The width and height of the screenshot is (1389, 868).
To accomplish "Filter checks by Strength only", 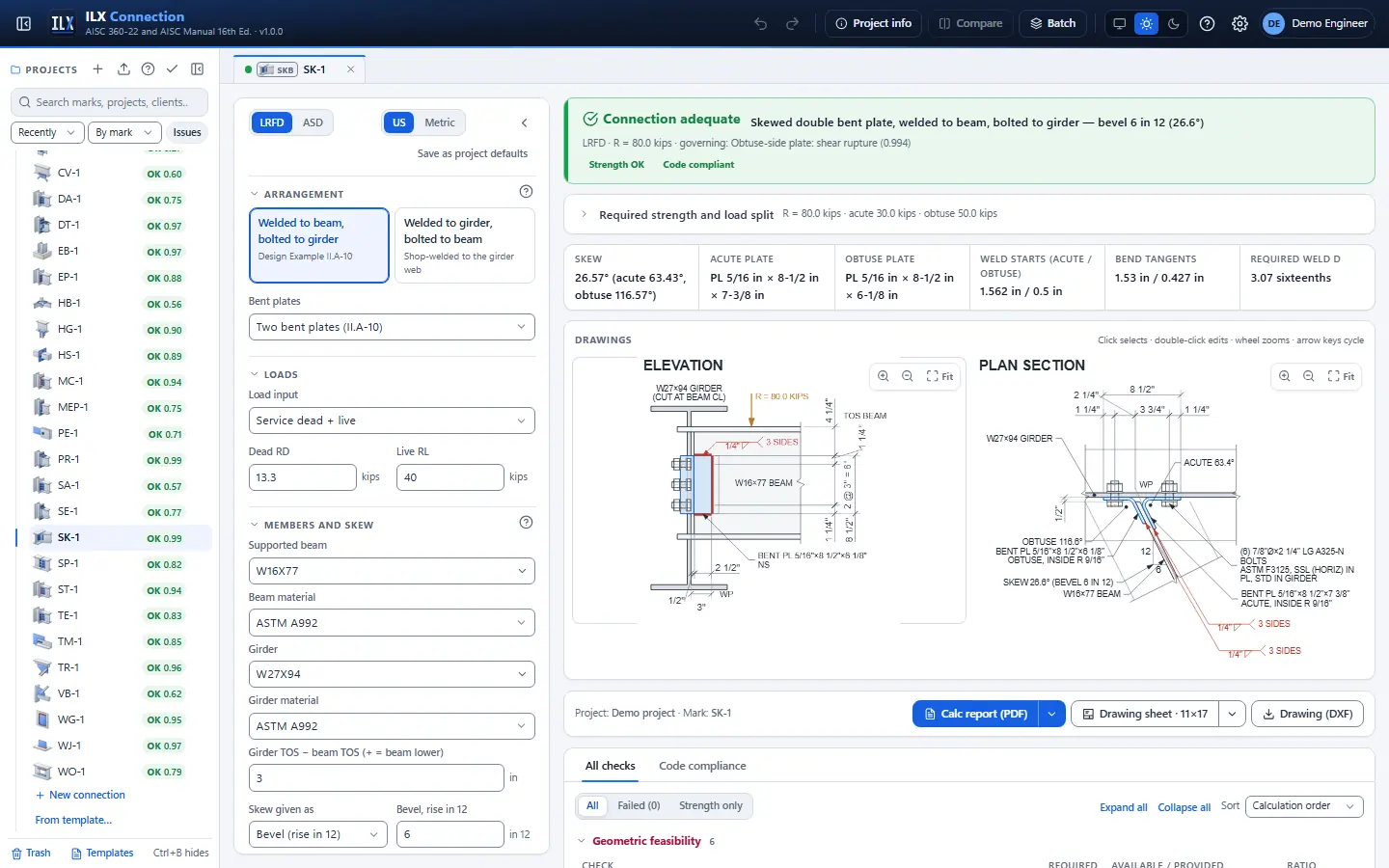I will click(x=711, y=805).
